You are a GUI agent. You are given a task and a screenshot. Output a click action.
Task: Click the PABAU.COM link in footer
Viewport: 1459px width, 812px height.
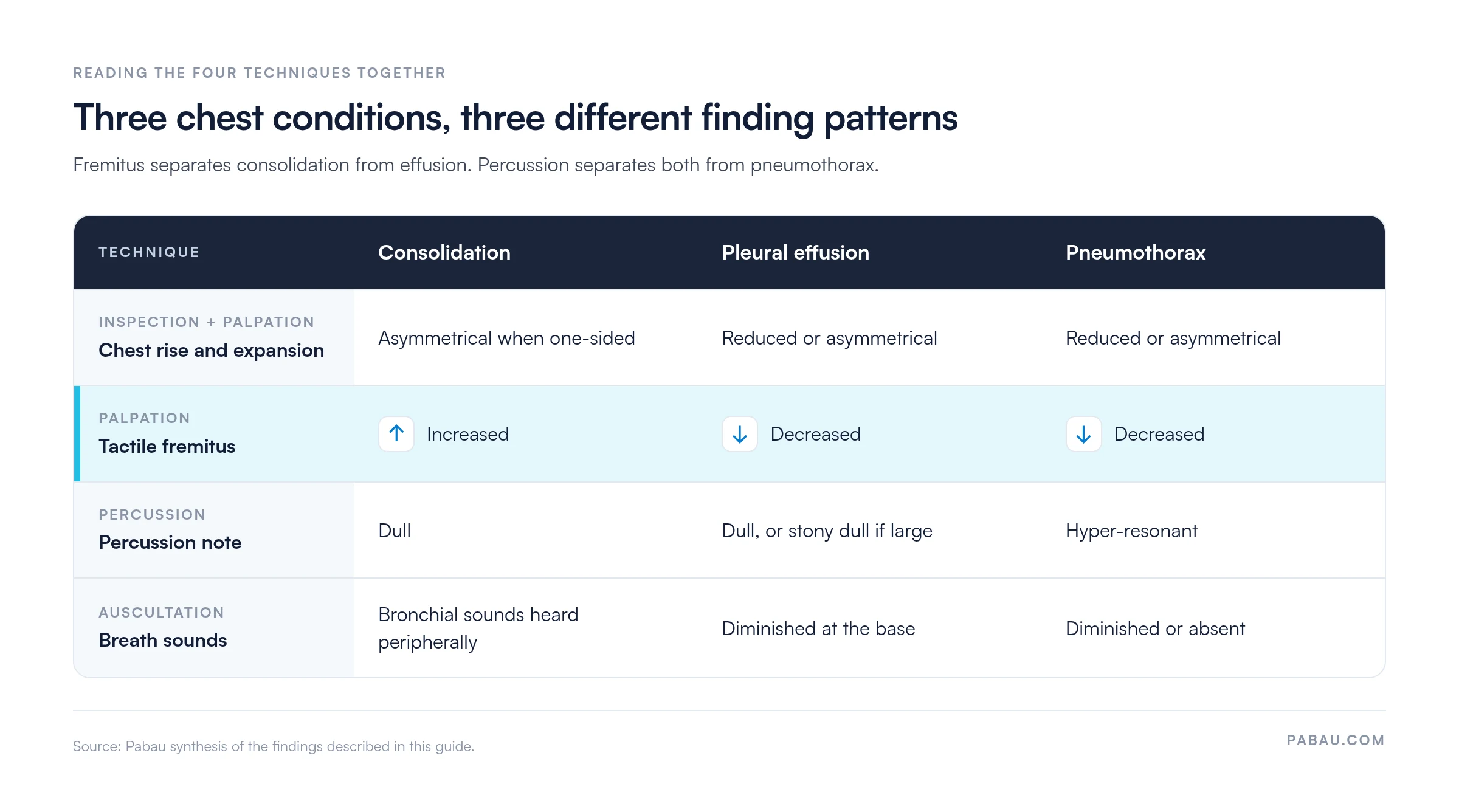click(x=1336, y=740)
